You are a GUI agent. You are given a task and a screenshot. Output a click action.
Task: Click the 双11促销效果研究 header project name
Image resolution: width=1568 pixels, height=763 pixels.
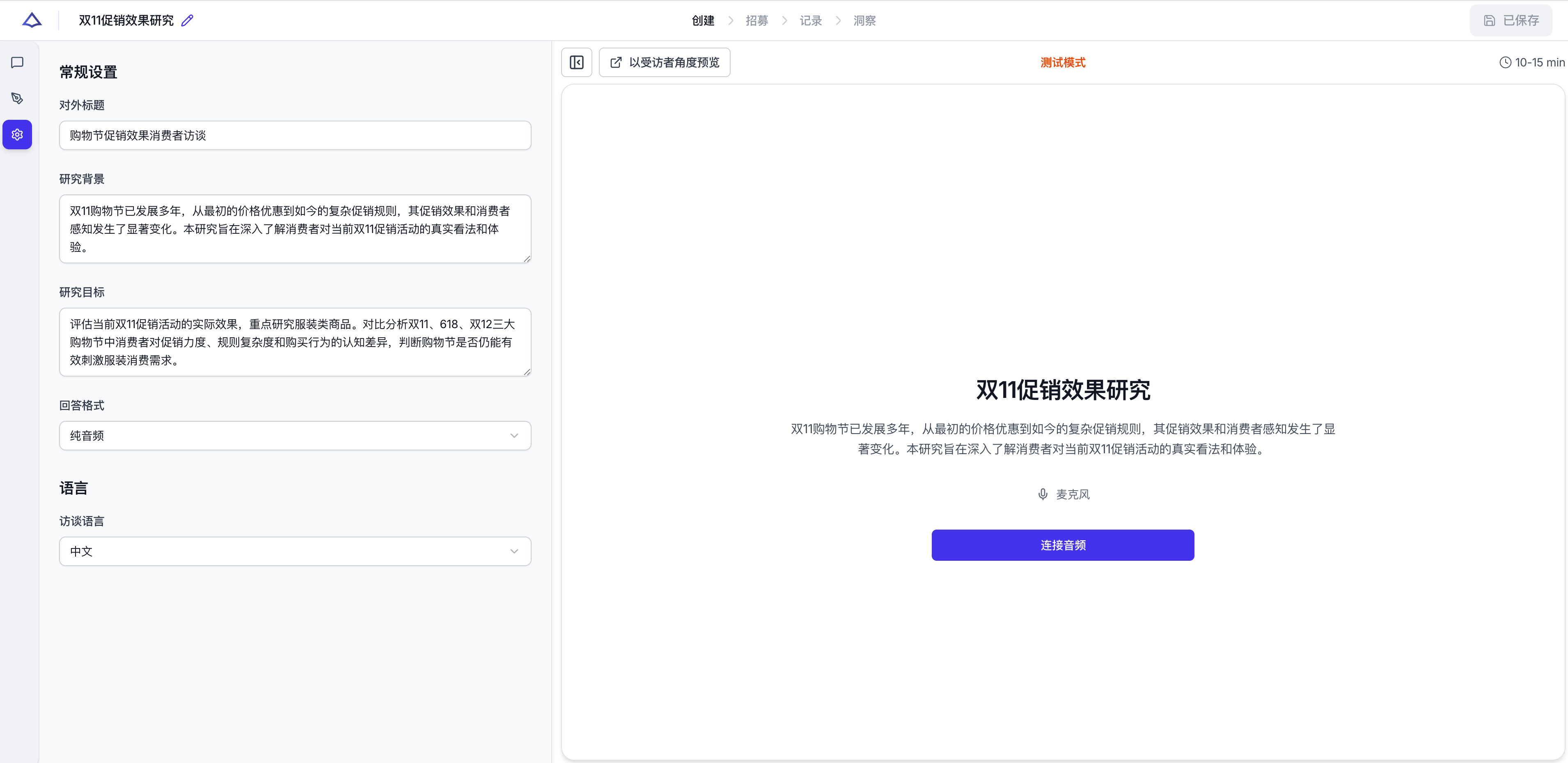click(126, 21)
